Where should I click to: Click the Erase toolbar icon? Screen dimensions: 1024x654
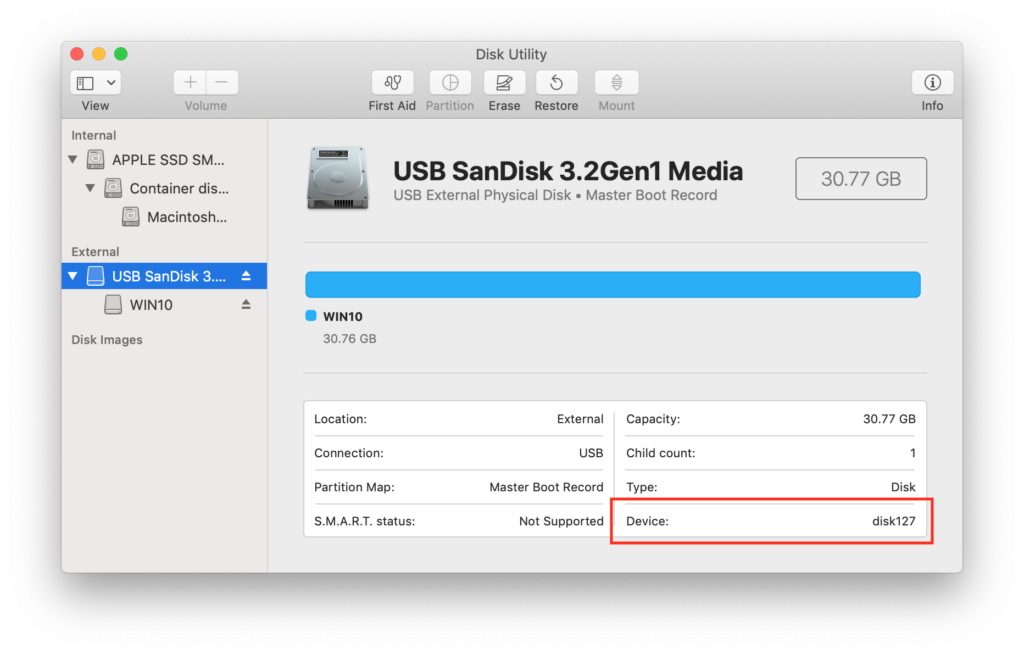point(504,83)
